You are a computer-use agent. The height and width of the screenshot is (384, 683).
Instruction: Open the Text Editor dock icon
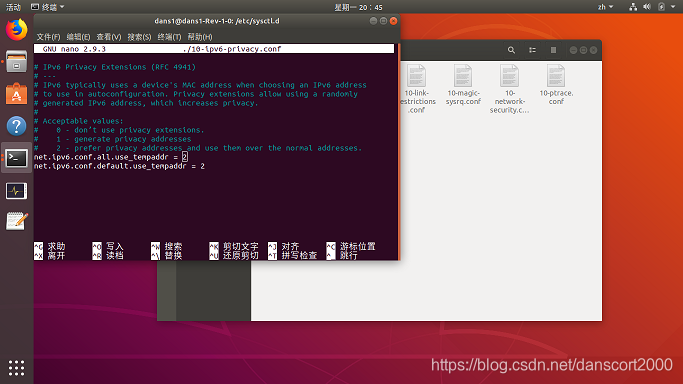click(x=17, y=222)
